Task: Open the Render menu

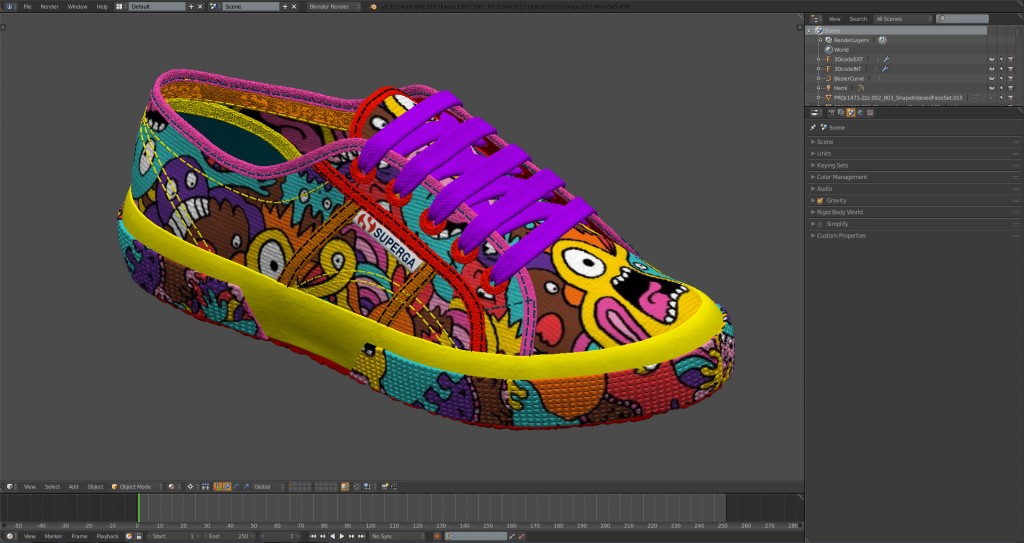Action: point(50,7)
